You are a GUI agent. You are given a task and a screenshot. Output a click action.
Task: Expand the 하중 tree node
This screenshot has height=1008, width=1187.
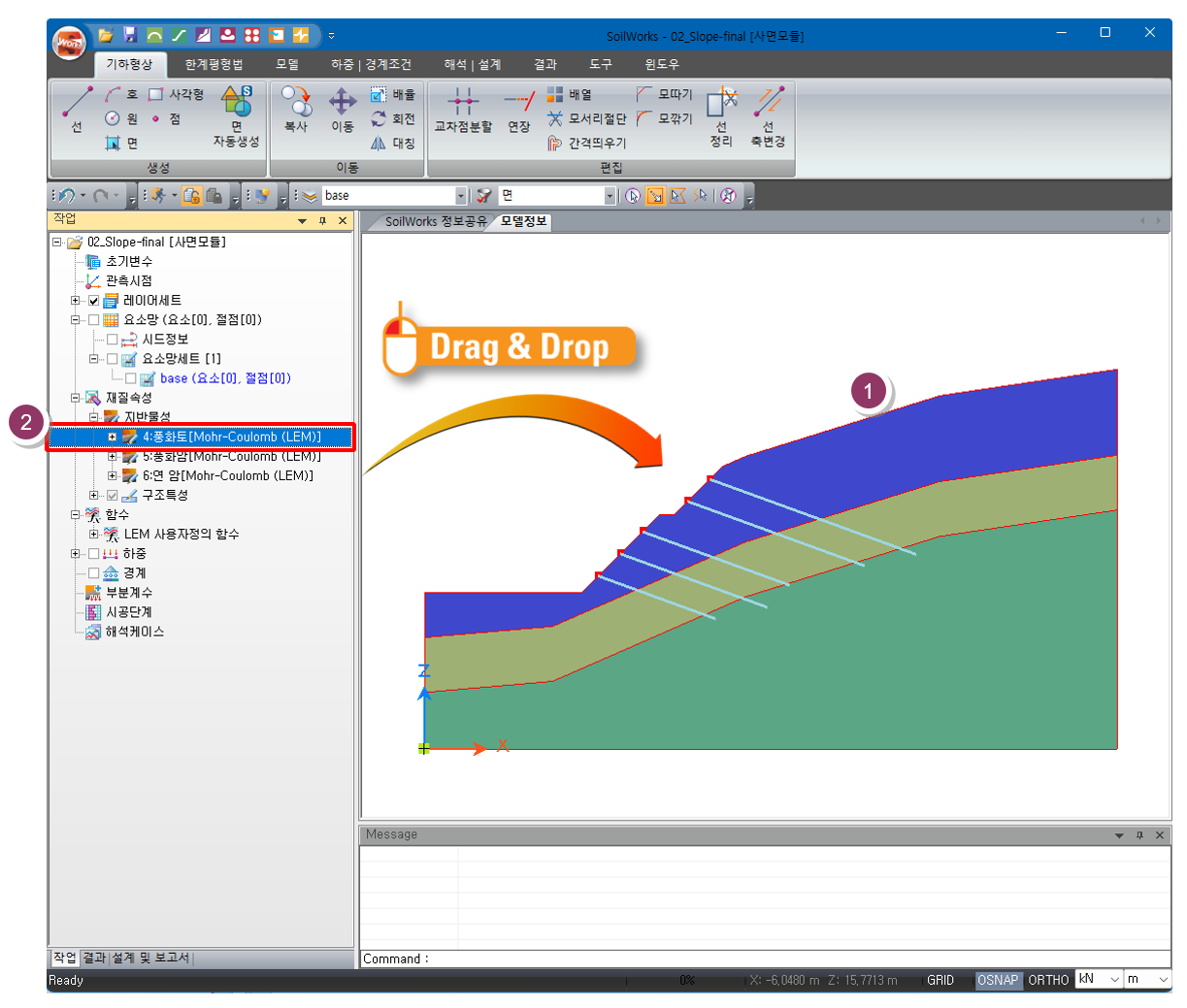[76, 554]
